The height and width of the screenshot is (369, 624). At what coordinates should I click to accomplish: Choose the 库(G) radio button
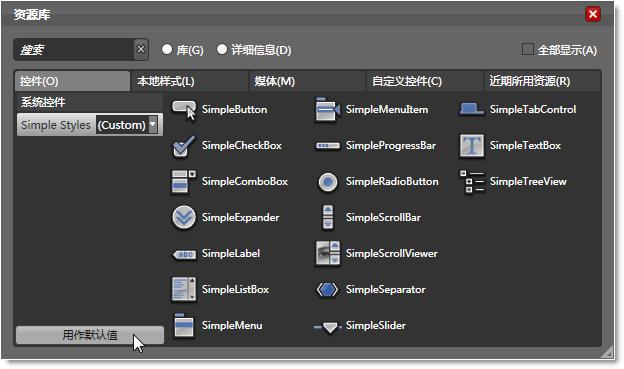click(167, 49)
